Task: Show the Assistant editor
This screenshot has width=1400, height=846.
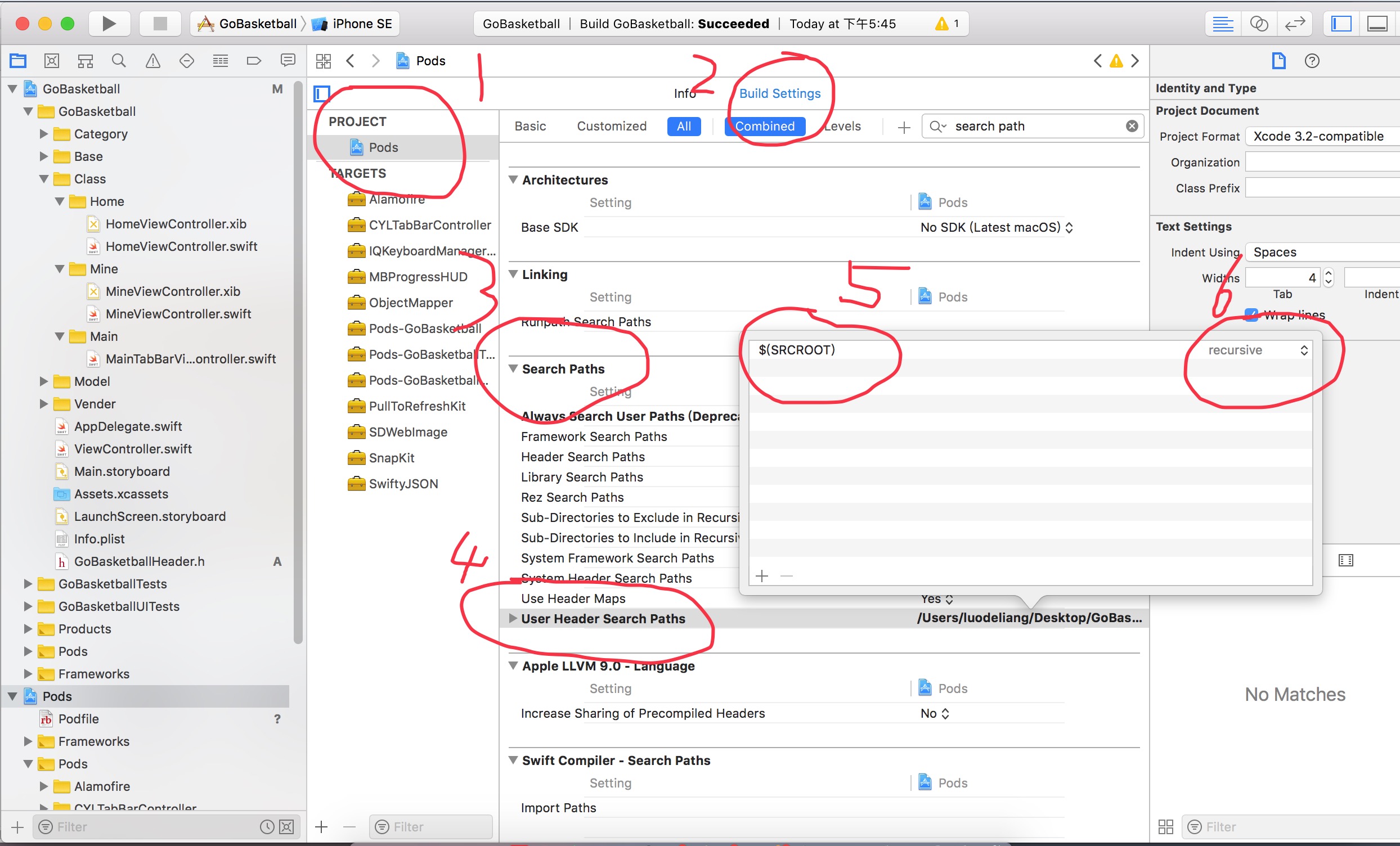Action: [x=1259, y=24]
